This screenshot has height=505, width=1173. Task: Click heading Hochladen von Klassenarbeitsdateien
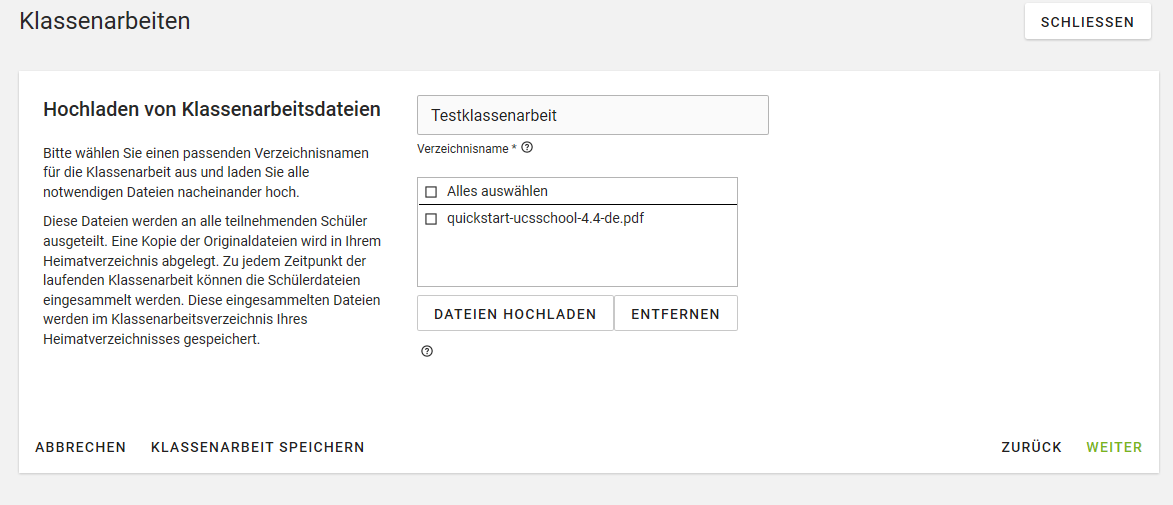pos(212,109)
